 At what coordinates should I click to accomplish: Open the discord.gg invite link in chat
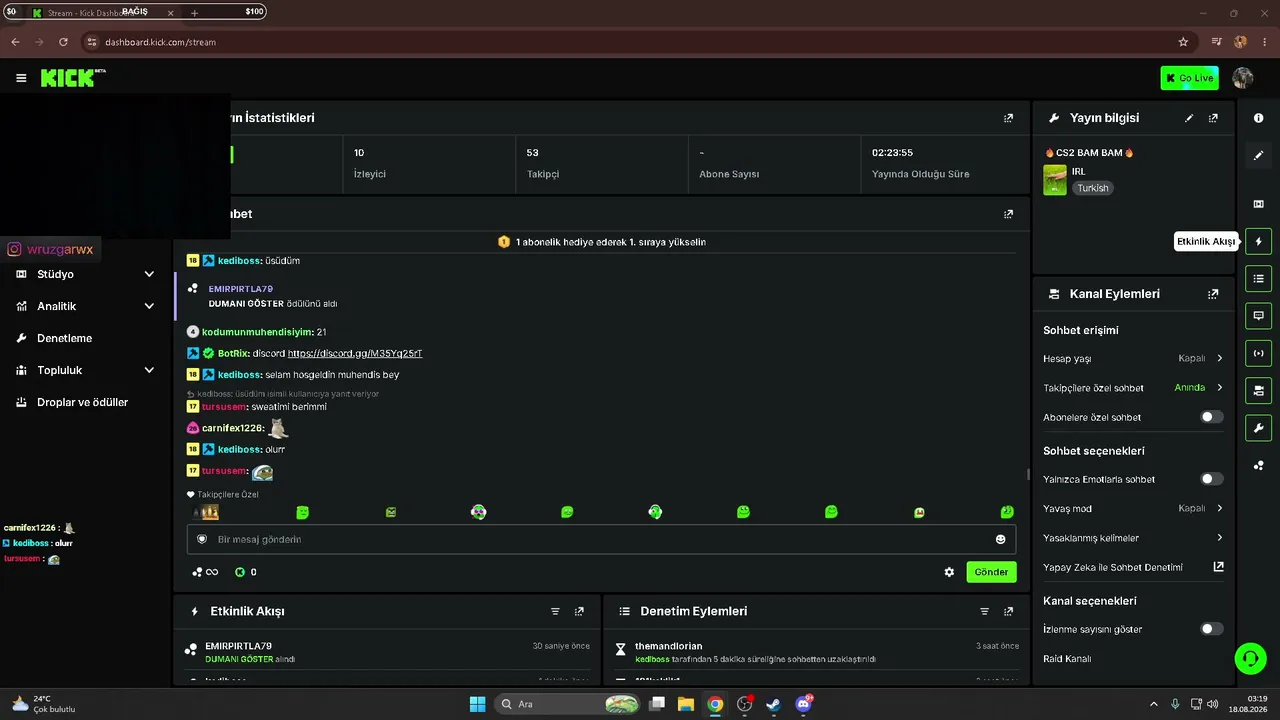355,353
